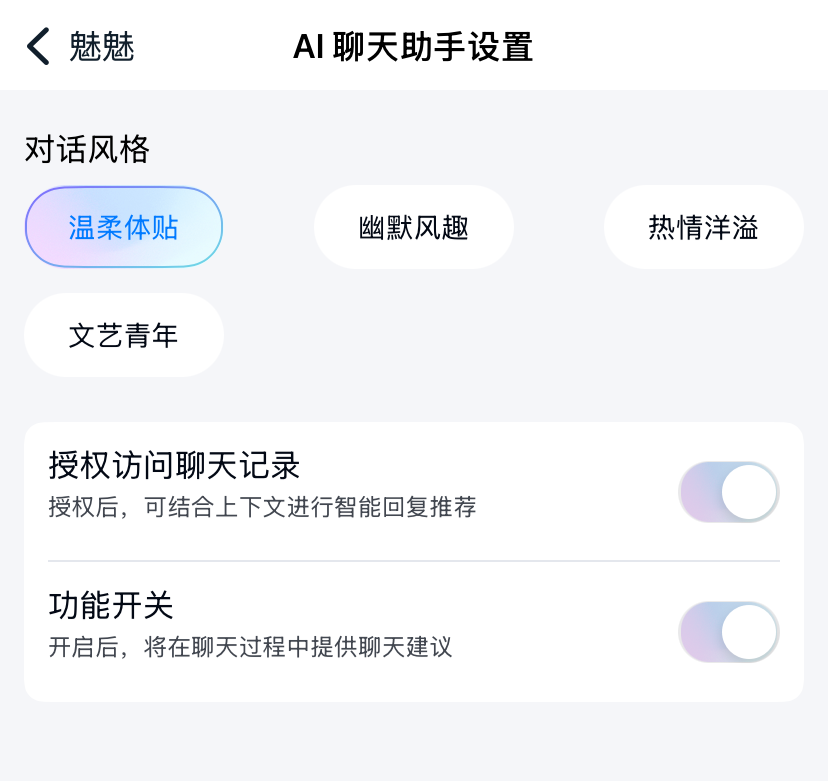Click the 开启后 chat suggestion description text
Viewport: 828px width, 781px height.
250,647
